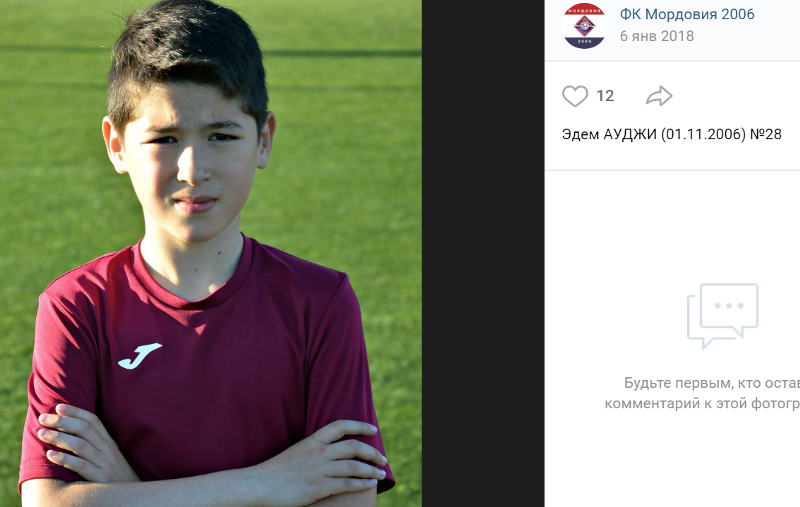The height and width of the screenshot is (507, 800).
Task: Click the 6 янв 2018 post date
Action: click(657, 36)
